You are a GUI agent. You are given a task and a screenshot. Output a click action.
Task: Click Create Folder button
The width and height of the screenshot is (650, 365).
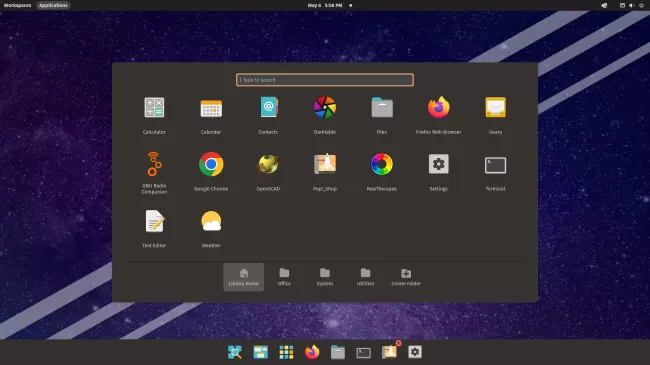tap(406, 277)
